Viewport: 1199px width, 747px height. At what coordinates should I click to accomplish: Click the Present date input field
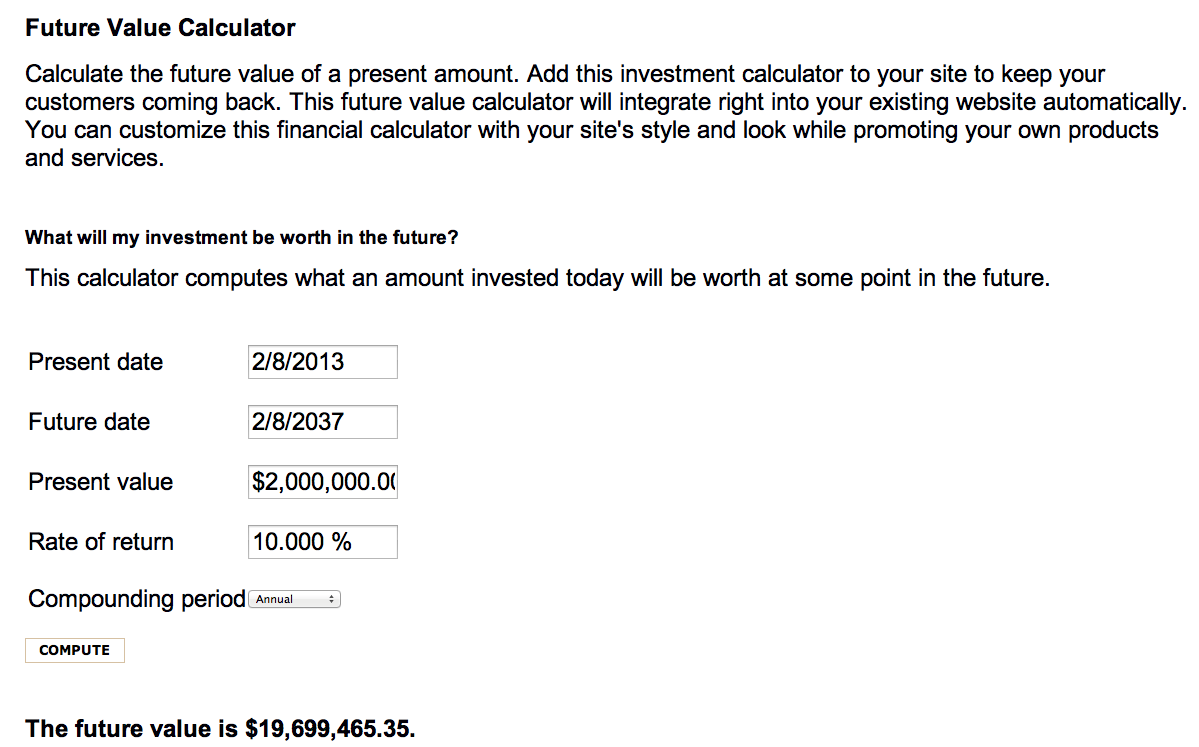[322, 362]
